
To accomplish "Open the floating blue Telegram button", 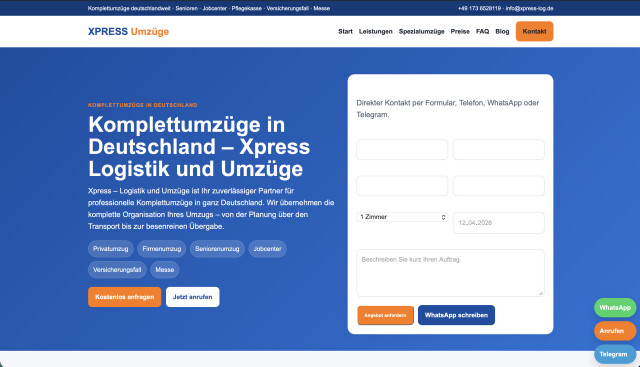I will tap(615, 354).
